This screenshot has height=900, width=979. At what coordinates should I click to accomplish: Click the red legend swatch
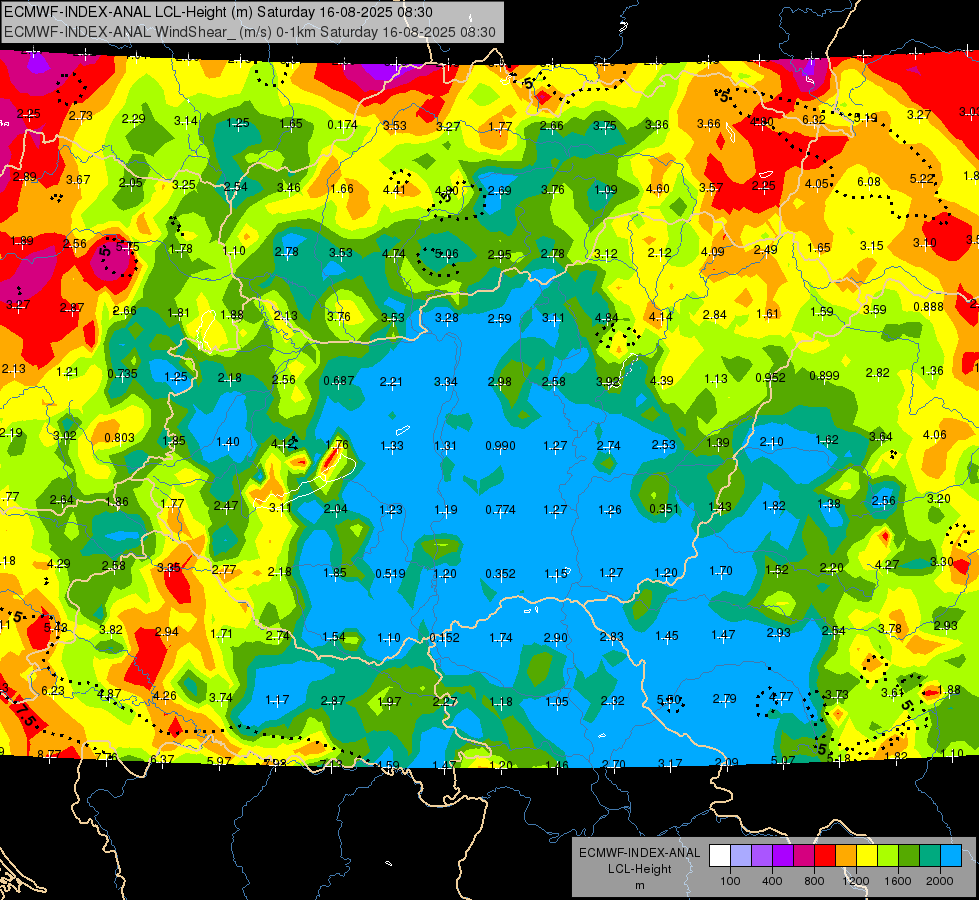pyautogui.click(x=825, y=856)
